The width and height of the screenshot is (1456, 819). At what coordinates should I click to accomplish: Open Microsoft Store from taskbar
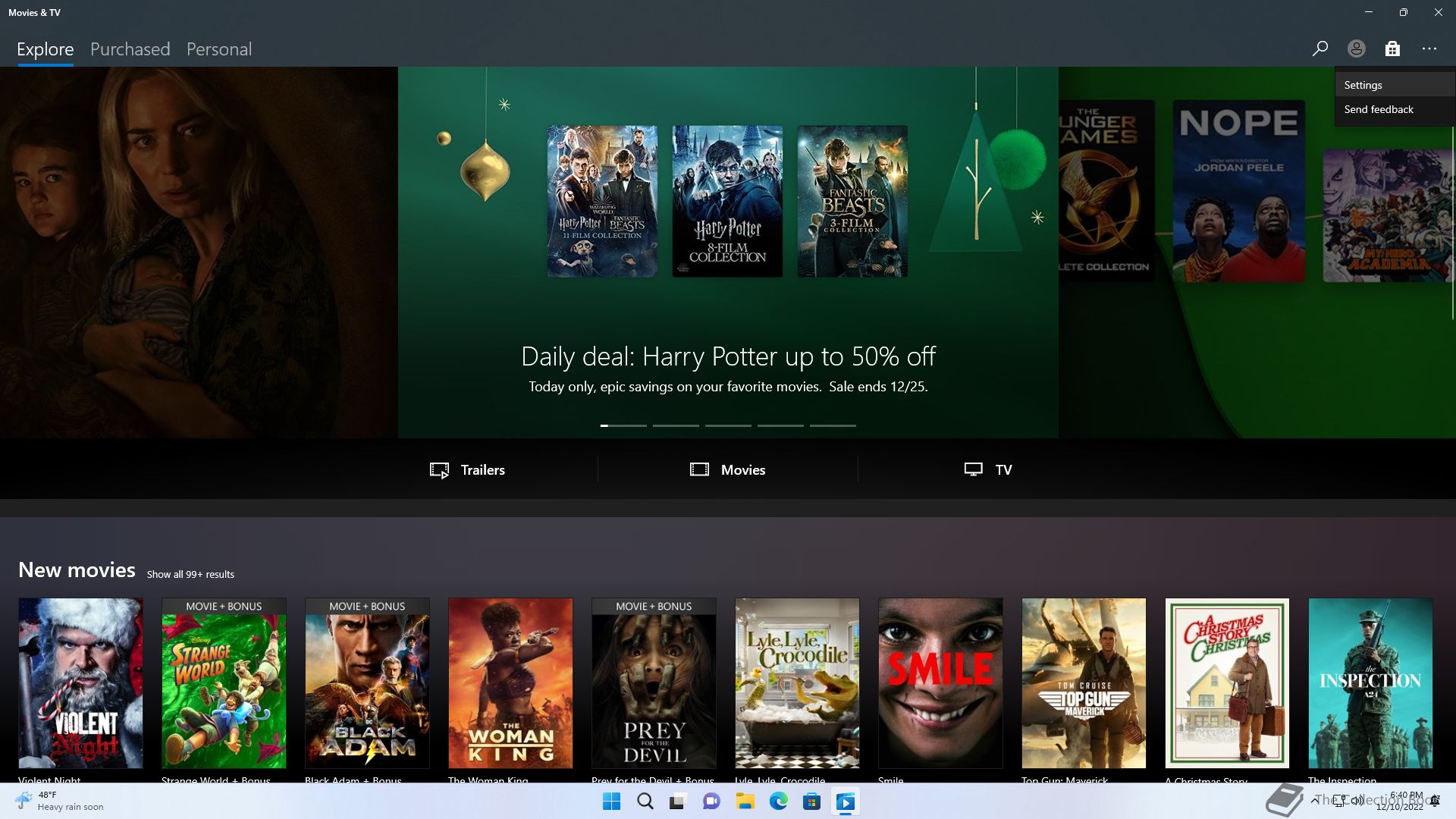[x=811, y=802]
